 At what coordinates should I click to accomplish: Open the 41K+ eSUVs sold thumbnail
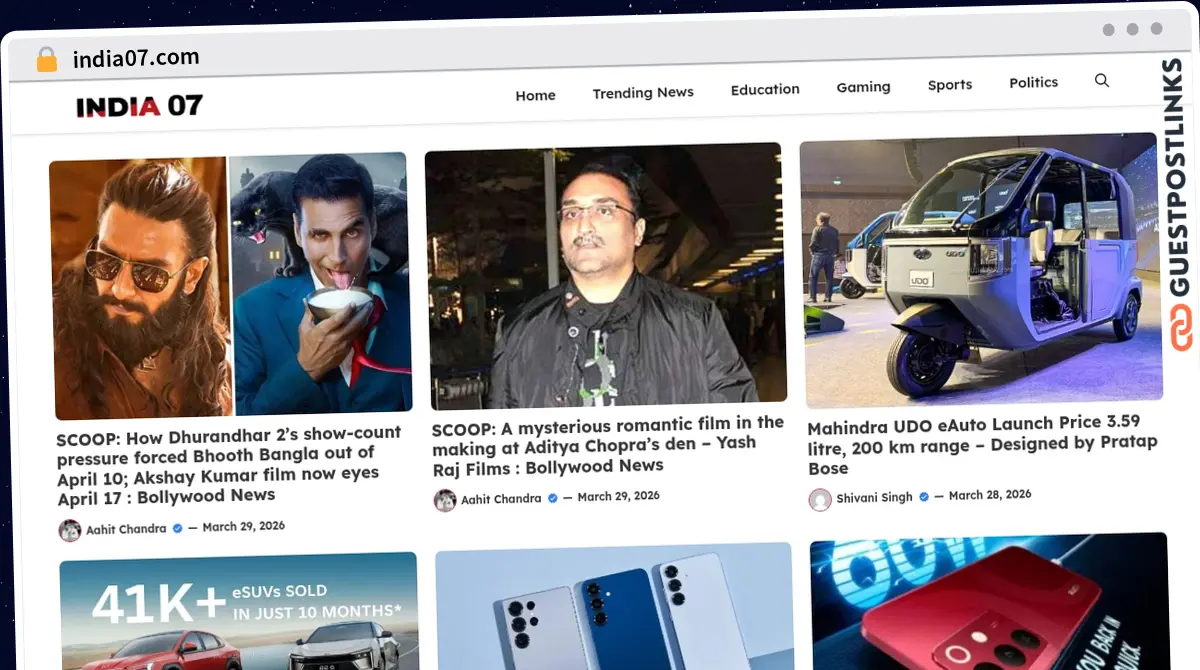[x=240, y=612]
